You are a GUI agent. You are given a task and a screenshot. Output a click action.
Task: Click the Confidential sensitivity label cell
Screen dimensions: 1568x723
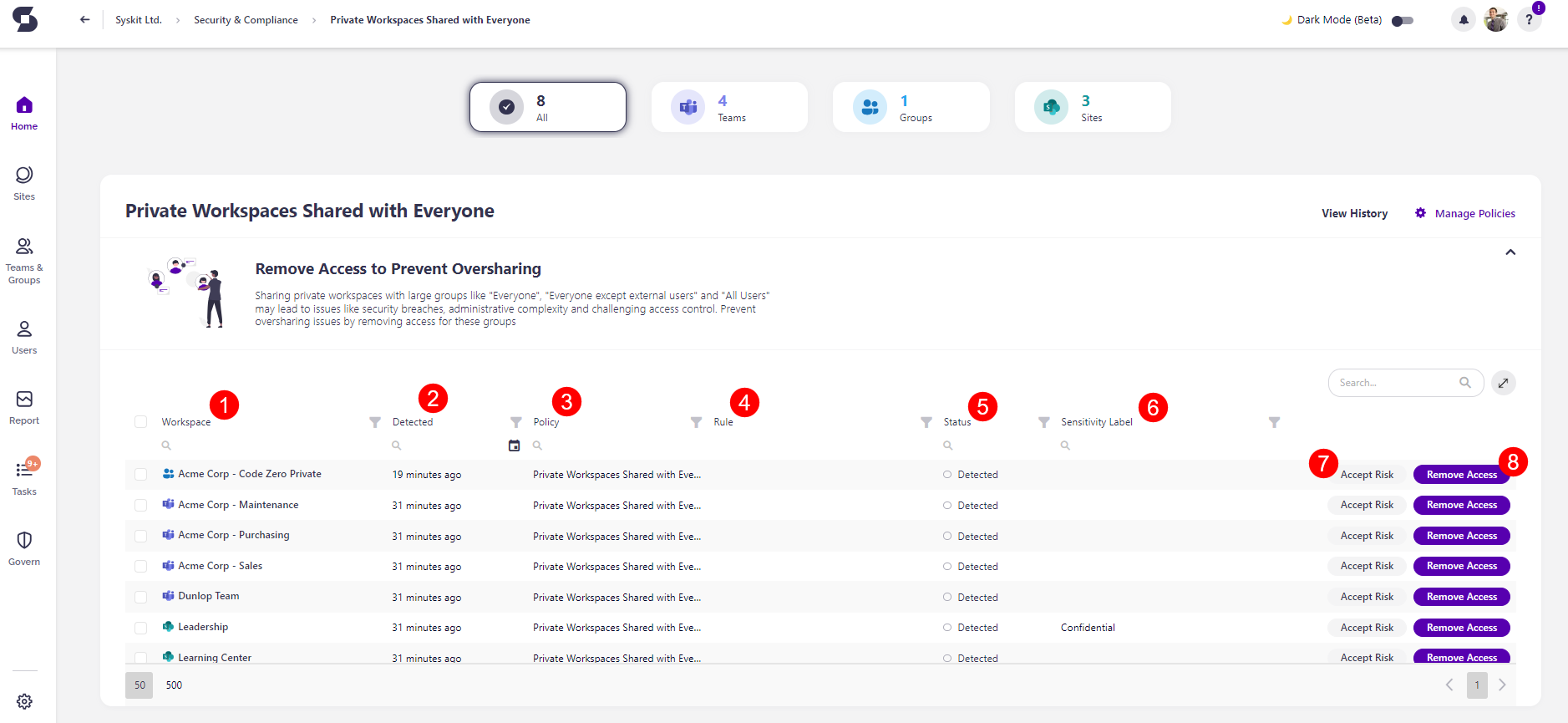coord(1088,628)
